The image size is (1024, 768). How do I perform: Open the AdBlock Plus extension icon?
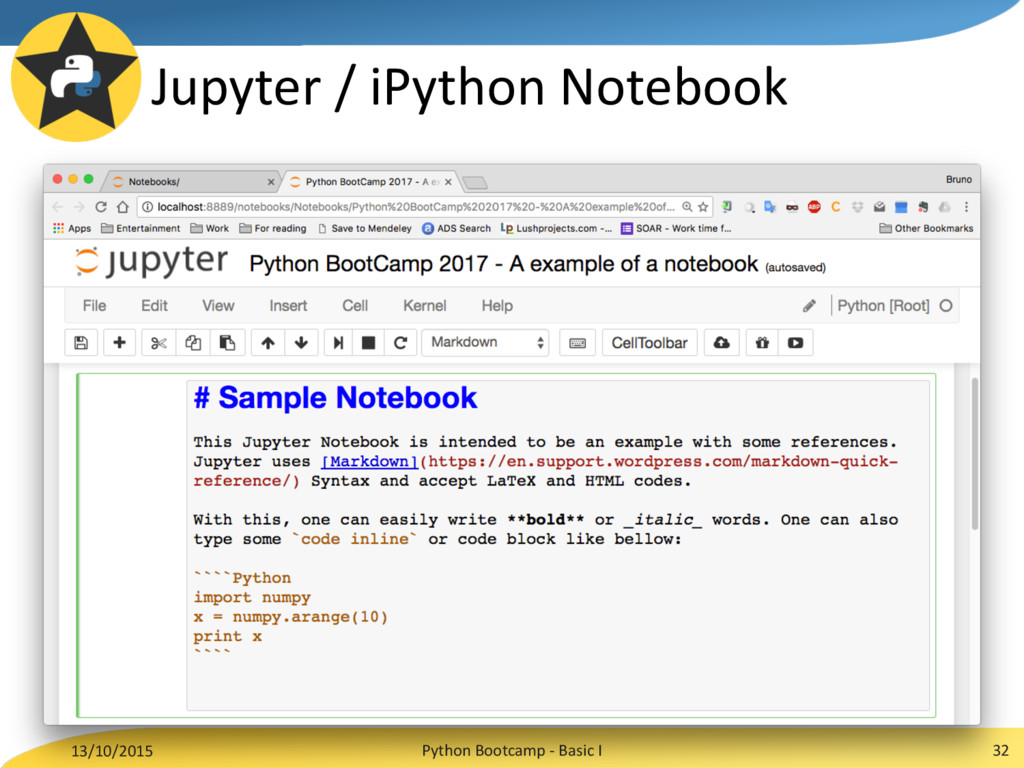[814, 207]
